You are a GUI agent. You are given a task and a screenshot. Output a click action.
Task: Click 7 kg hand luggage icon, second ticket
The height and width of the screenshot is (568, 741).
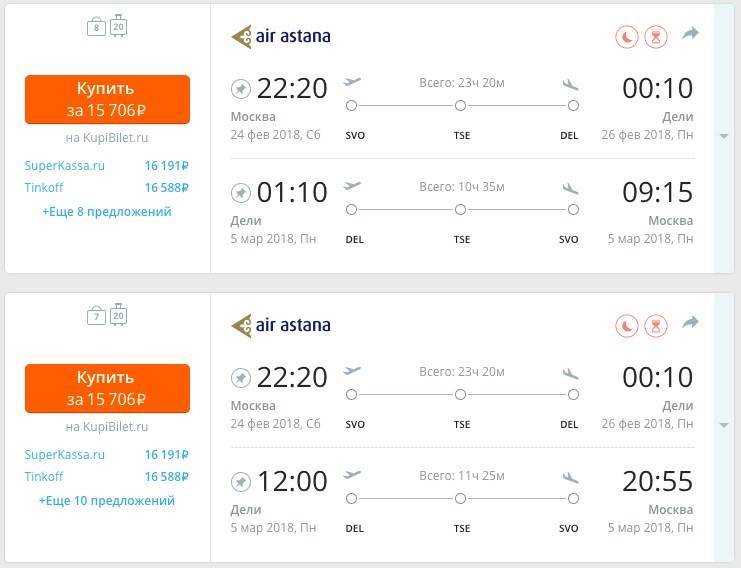click(x=96, y=316)
